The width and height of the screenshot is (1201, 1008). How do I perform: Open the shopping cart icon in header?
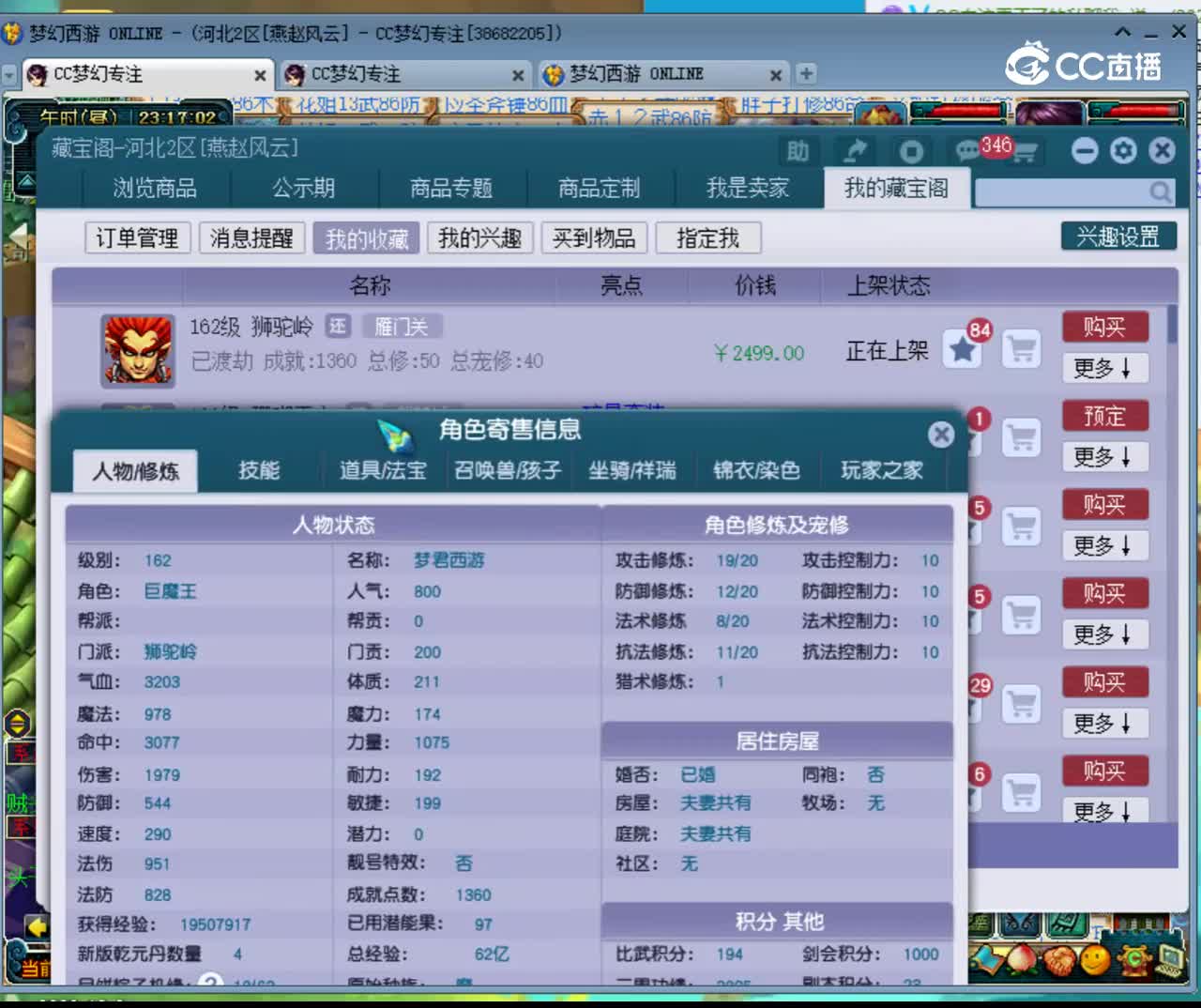point(1026,153)
